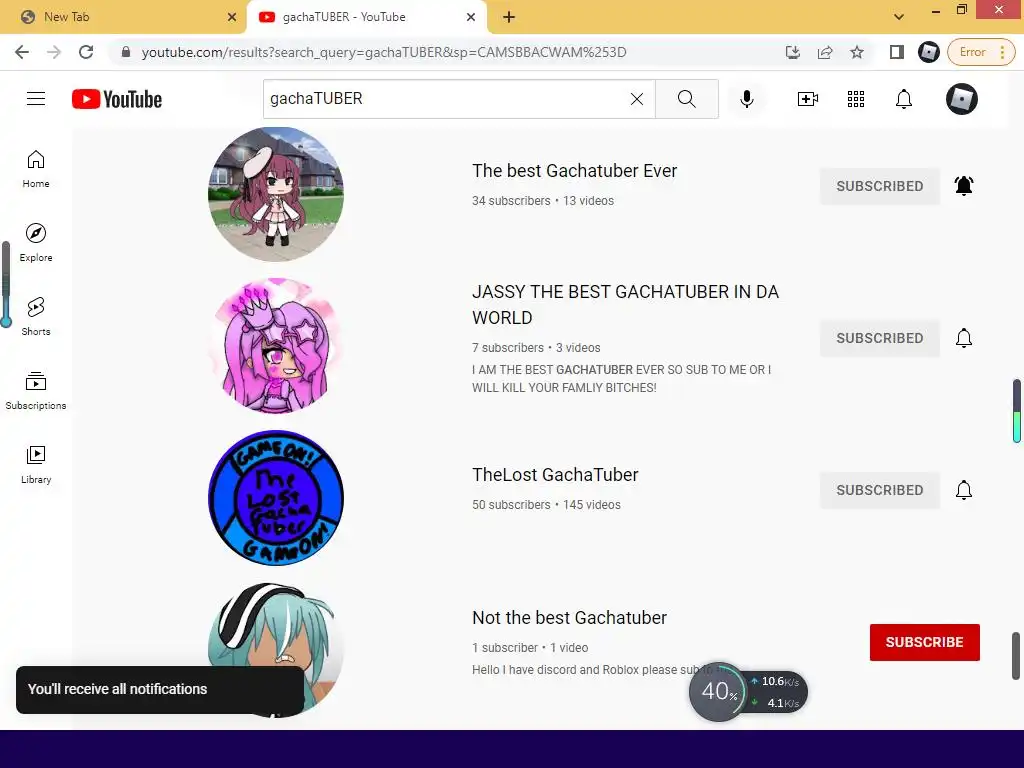Image resolution: width=1024 pixels, height=768 pixels.
Task: Click the 40% network speed widget
Action: coord(748,692)
